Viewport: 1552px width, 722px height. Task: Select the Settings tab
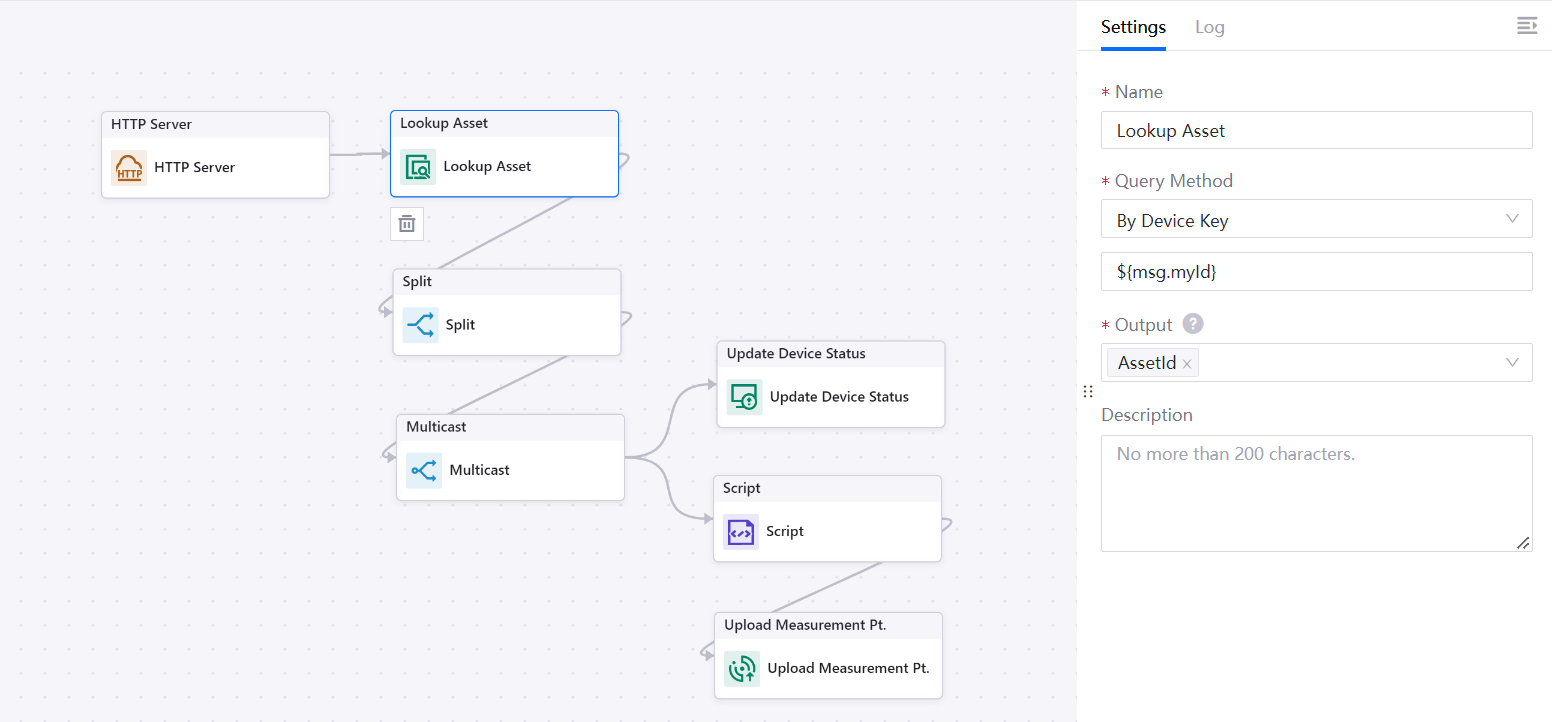[x=1133, y=27]
